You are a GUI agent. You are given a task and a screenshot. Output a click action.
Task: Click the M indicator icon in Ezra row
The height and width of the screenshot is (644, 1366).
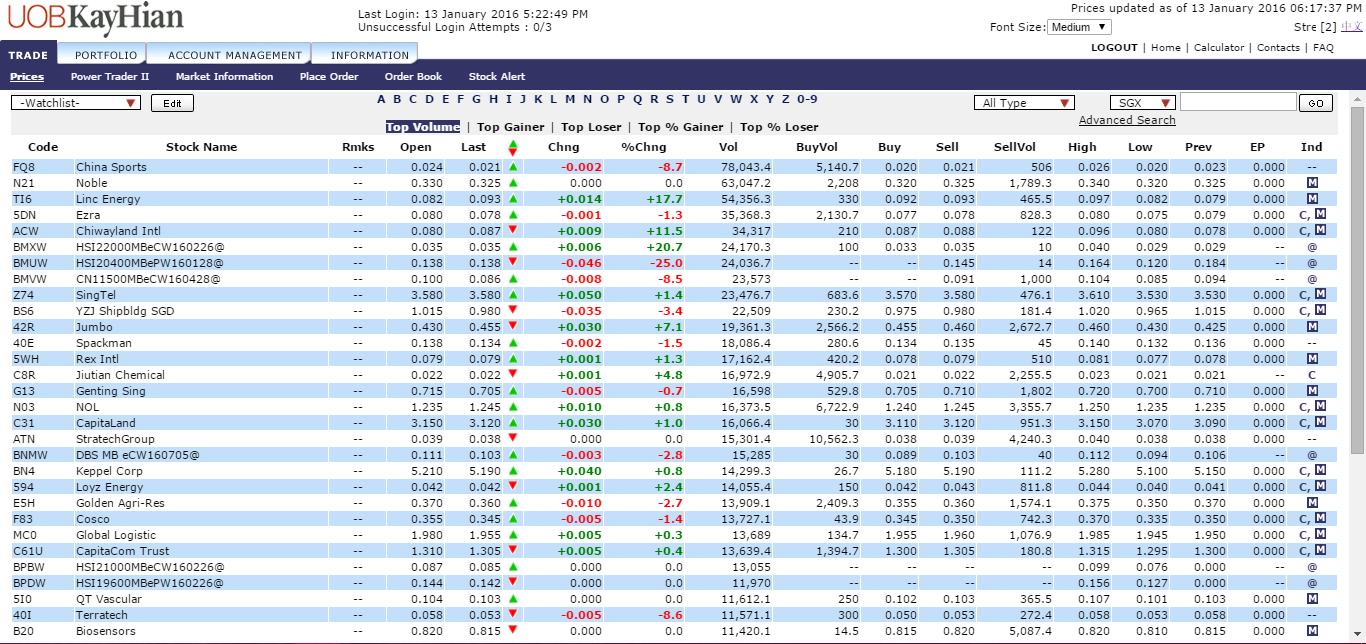tap(1320, 215)
